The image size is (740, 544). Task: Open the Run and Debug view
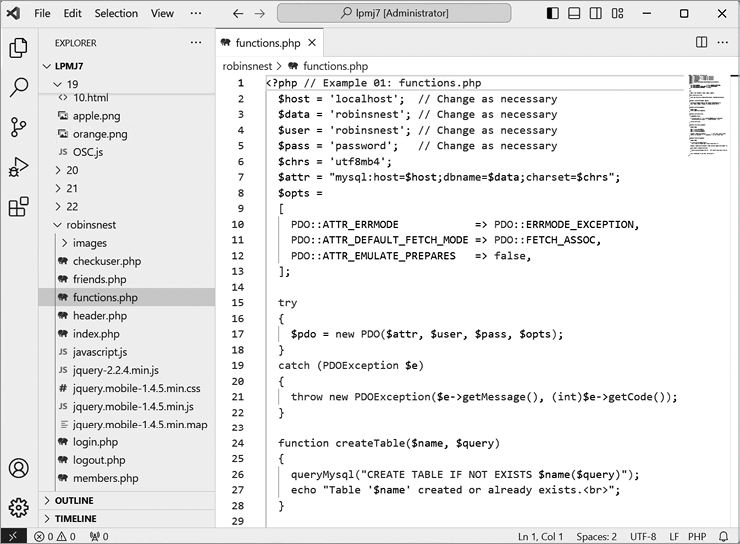(18, 167)
